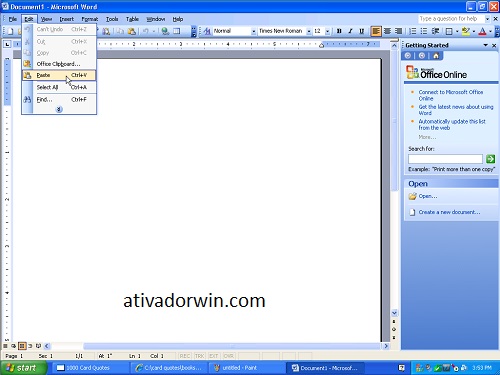
Task: Start the Office Online search
Action: [x=490, y=159]
